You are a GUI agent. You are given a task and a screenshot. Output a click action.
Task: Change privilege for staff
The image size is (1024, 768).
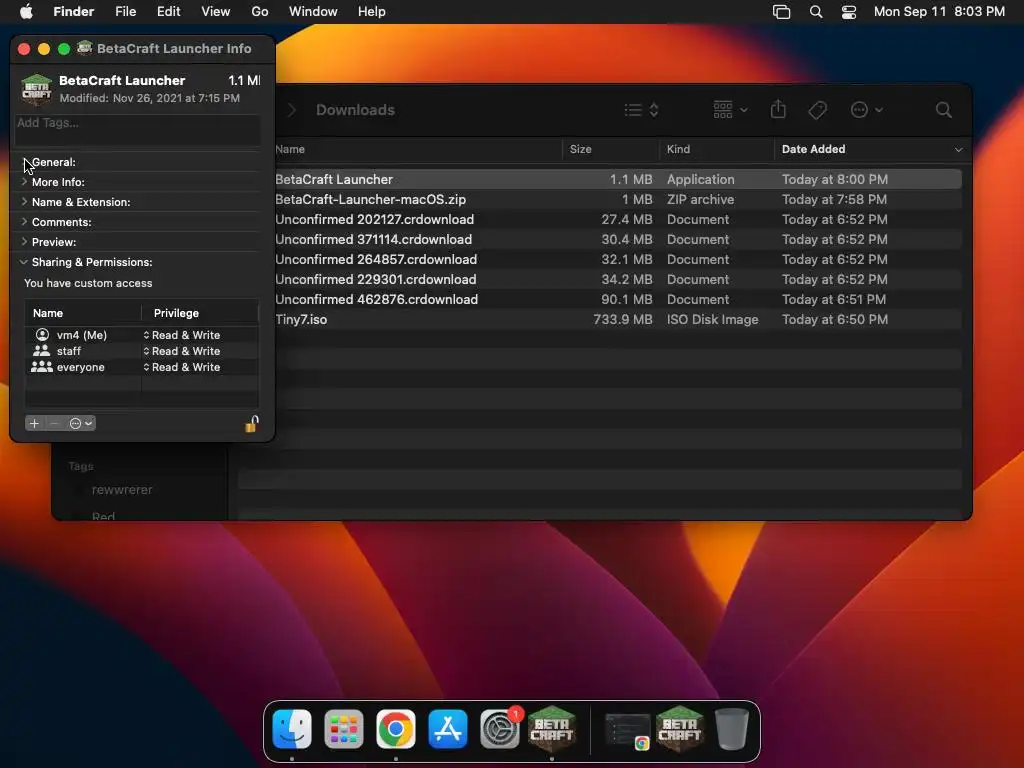pos(182,351)
